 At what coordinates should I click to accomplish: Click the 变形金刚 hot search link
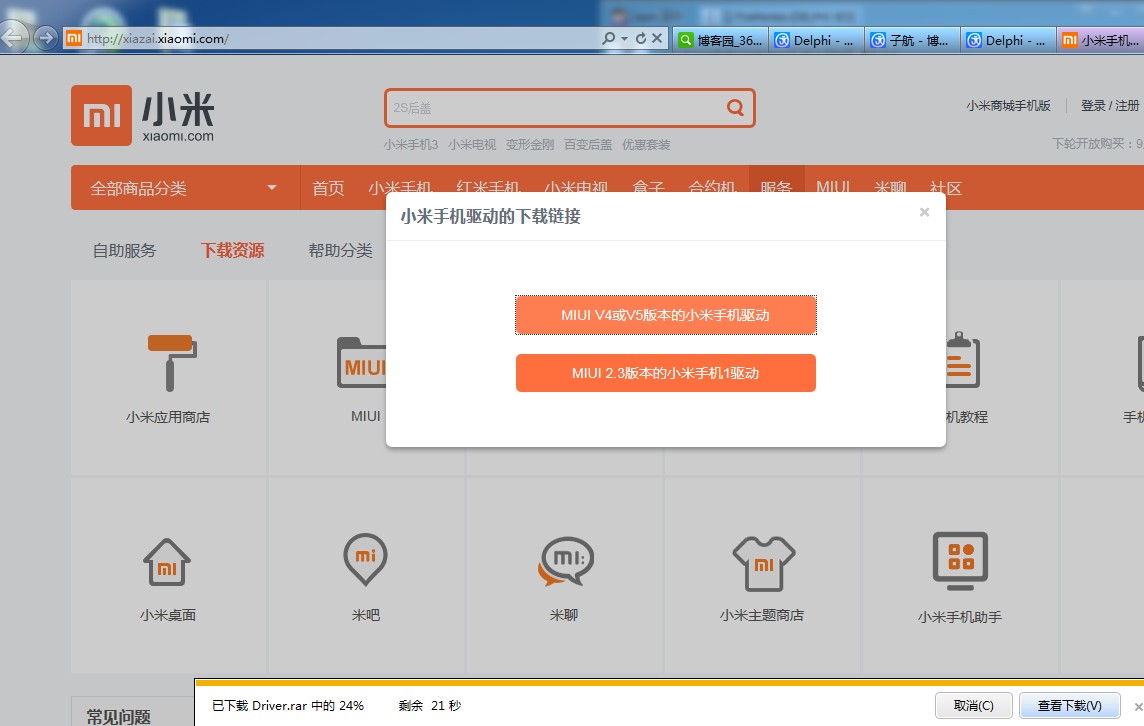tap(530, 144)
